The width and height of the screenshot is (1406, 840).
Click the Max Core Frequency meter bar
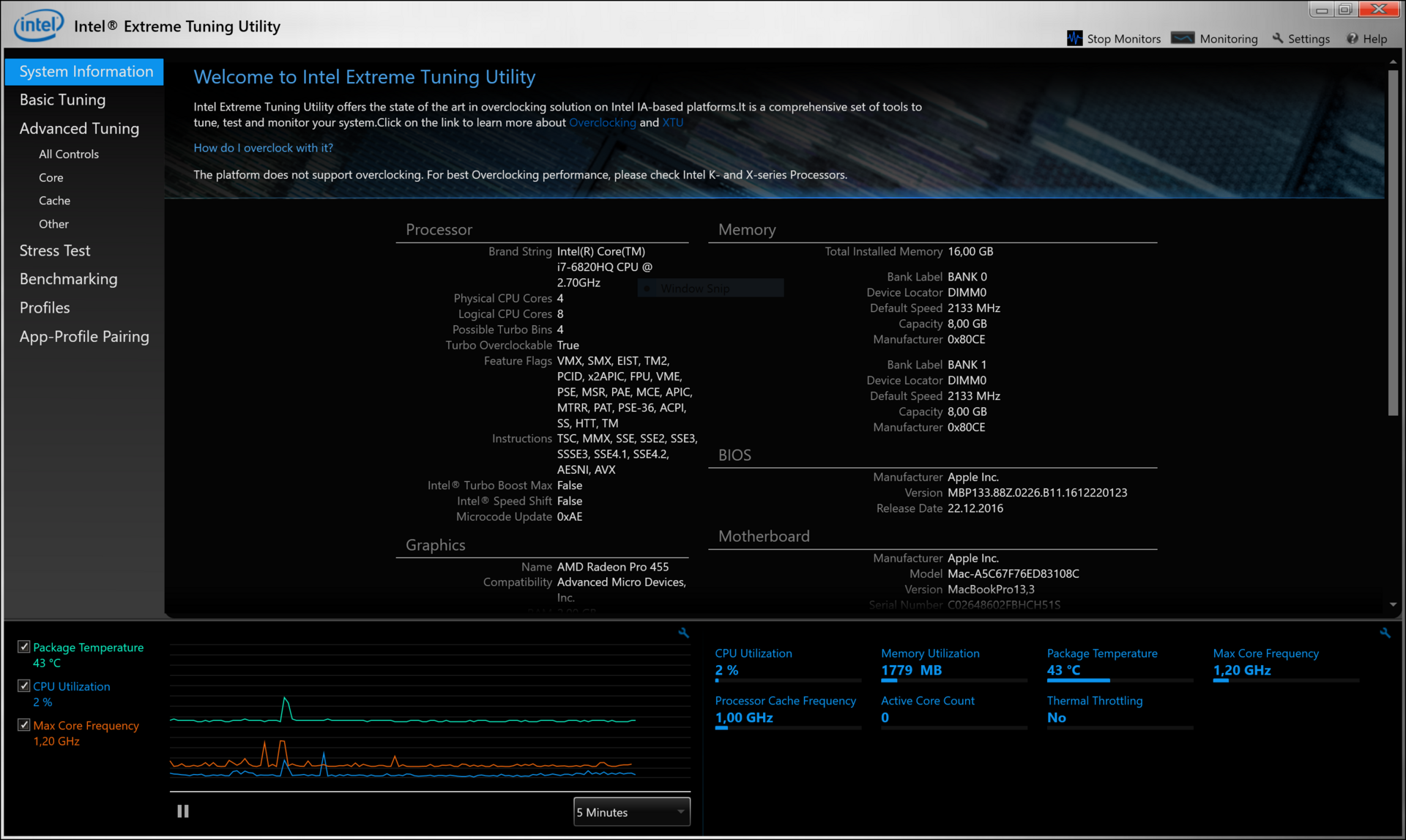tap(1285, 681)
